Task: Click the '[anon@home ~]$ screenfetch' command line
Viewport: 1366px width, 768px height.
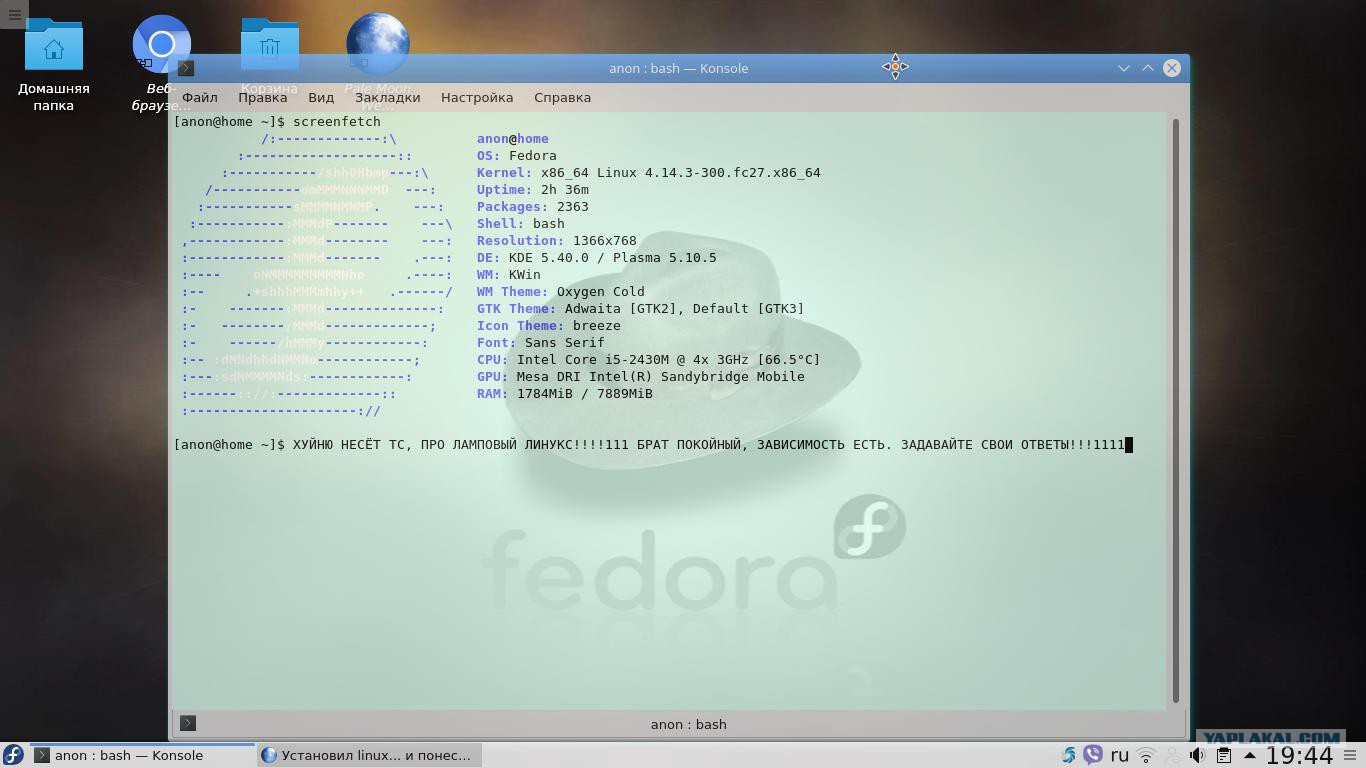Action: (277, 122)
